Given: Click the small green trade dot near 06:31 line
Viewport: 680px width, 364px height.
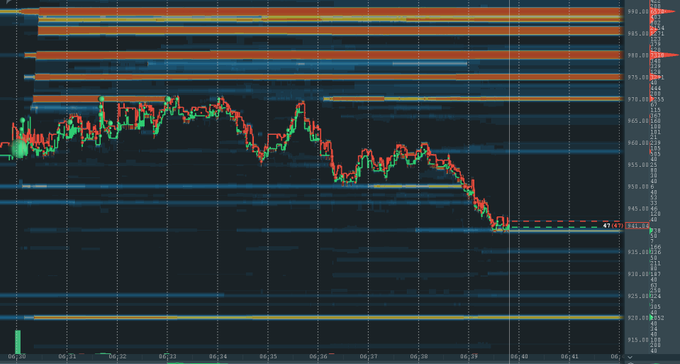Looking at the screenshot, I should [x=69, y=122].
